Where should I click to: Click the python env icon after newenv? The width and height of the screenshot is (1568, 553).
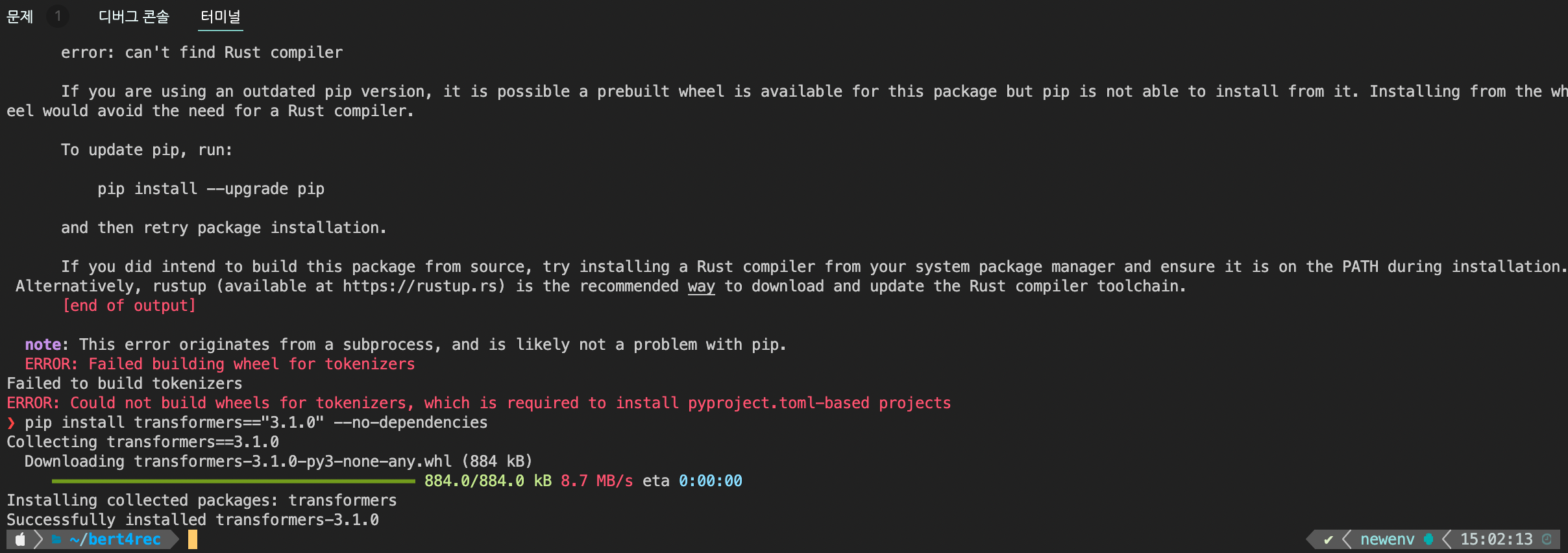[x=1428, y=539]
